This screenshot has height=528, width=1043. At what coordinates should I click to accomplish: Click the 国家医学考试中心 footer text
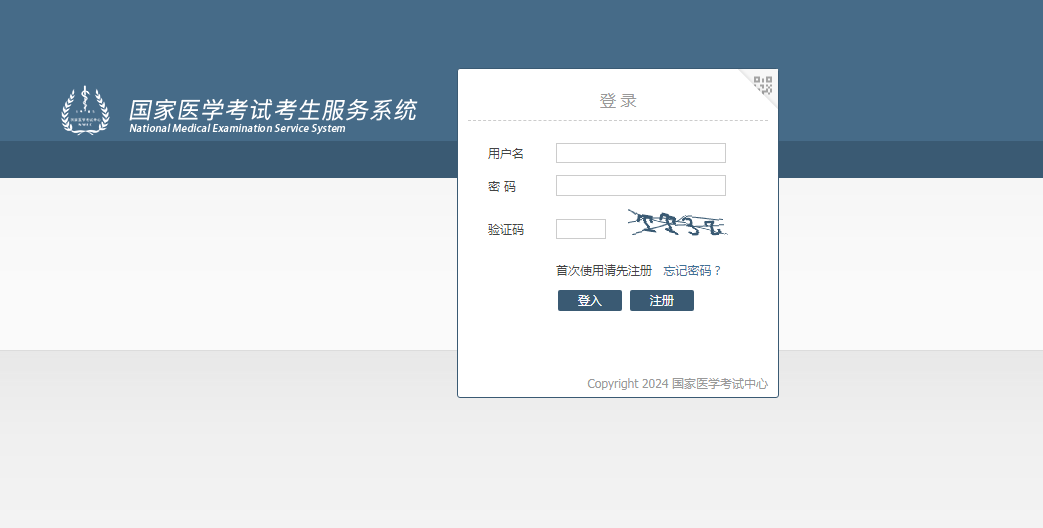pos(720,384)
